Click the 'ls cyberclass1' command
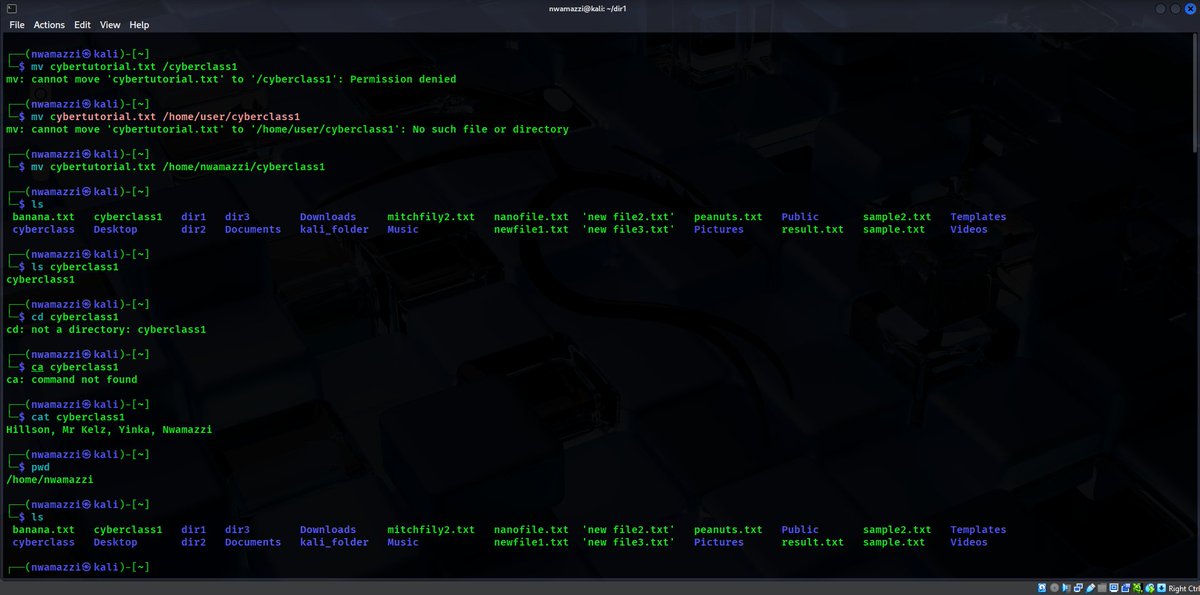Image resolution: width=1200 pixels, height=595 pixels. [75, 267]
